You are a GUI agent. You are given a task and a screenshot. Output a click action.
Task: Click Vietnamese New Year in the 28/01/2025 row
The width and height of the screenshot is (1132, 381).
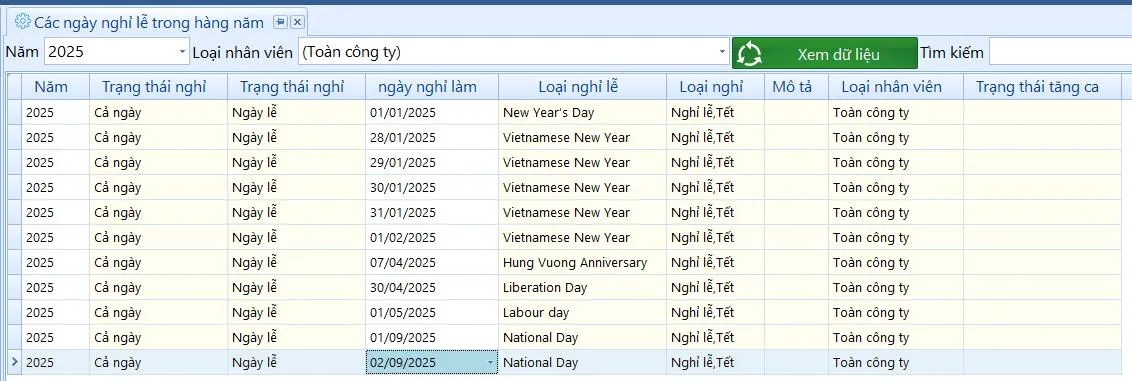(x=583, y=137)
